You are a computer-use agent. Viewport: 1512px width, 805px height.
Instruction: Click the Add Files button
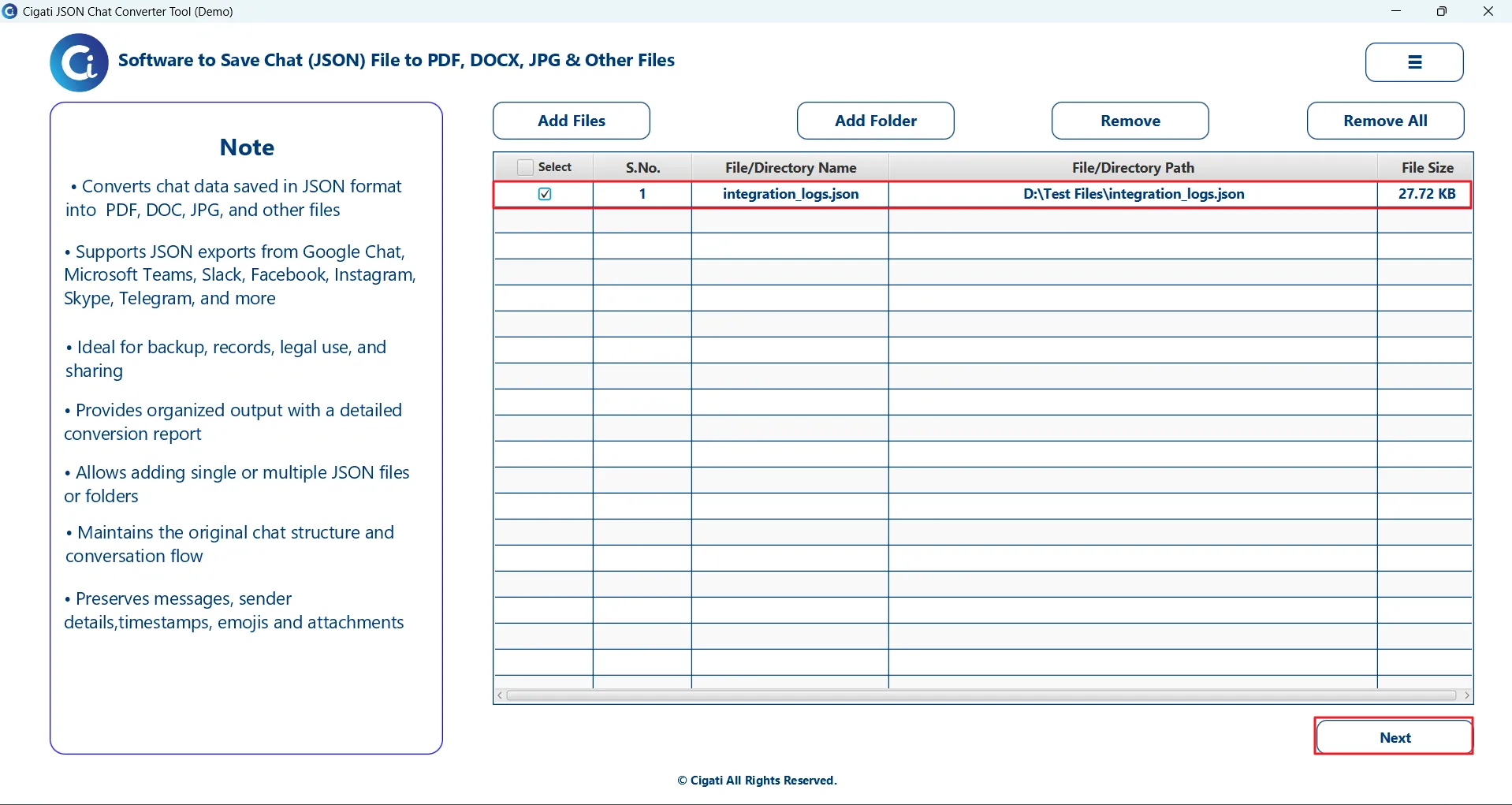point(572,121)
